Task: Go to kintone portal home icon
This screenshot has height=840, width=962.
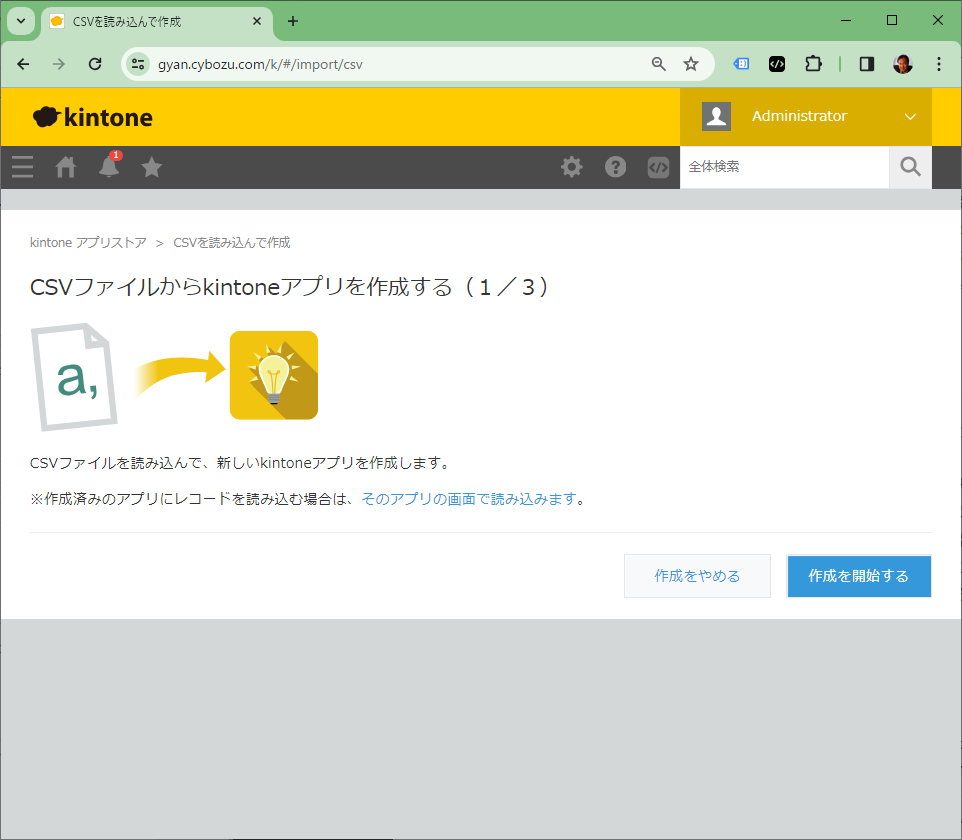Action: (66, 167)
